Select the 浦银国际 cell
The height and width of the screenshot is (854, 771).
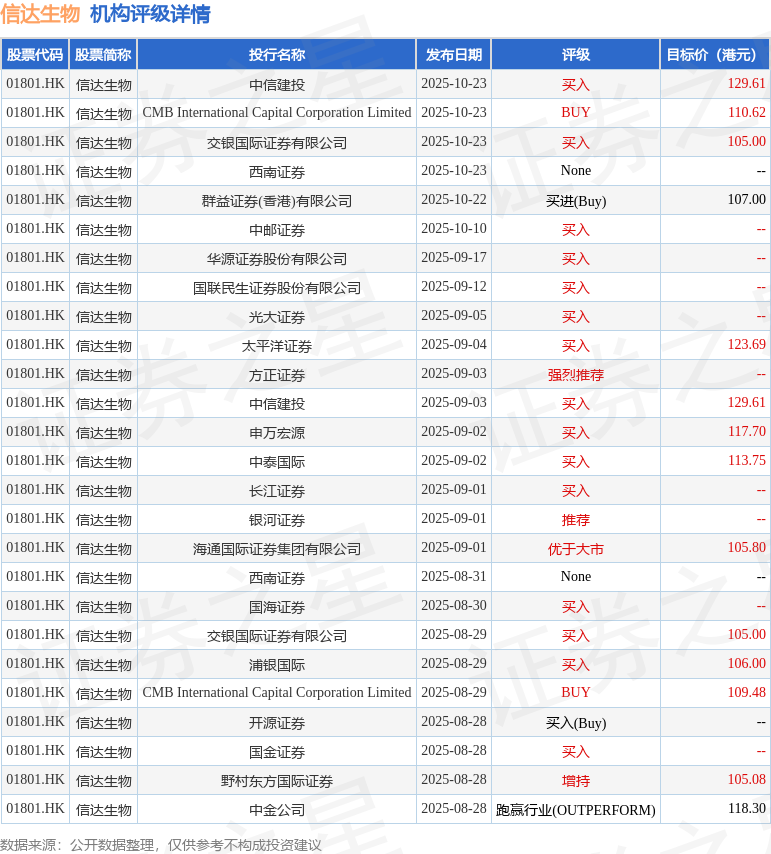(277, 665)
